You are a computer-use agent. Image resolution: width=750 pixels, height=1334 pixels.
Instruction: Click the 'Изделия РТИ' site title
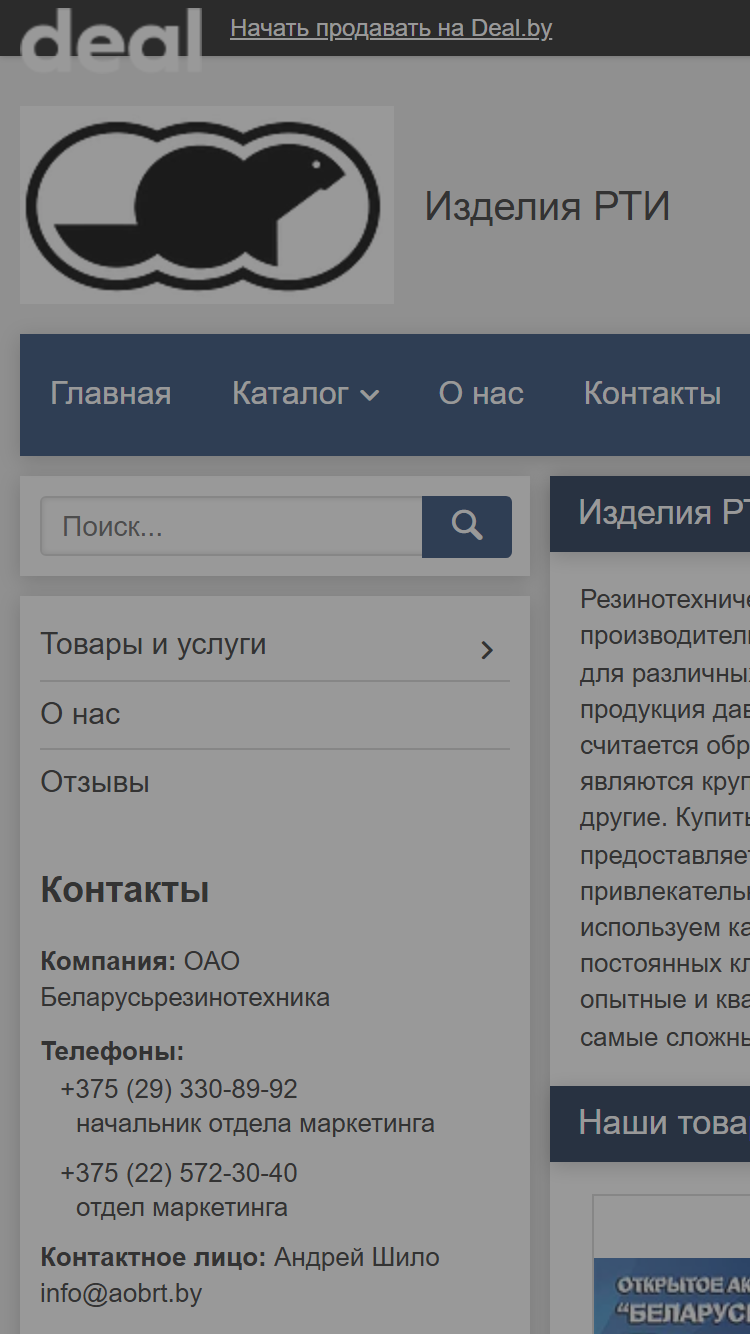click(x=547, y=207)
